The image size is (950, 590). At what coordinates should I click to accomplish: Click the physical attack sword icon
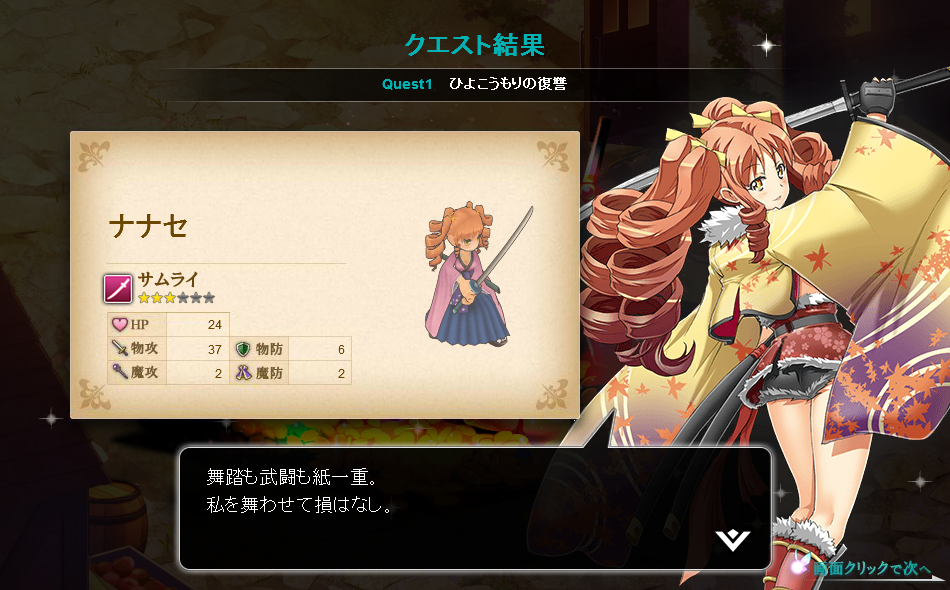tap(119, 348)
